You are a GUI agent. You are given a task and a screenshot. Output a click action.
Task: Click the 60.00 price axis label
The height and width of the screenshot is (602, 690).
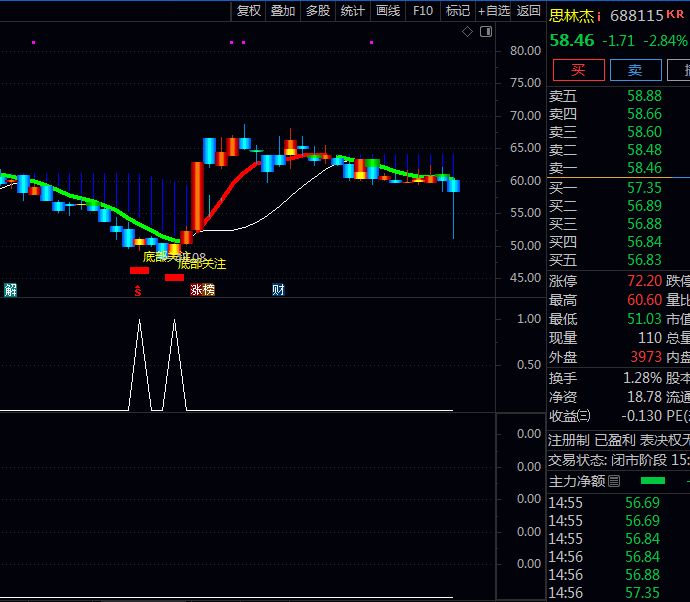[525, 181]
